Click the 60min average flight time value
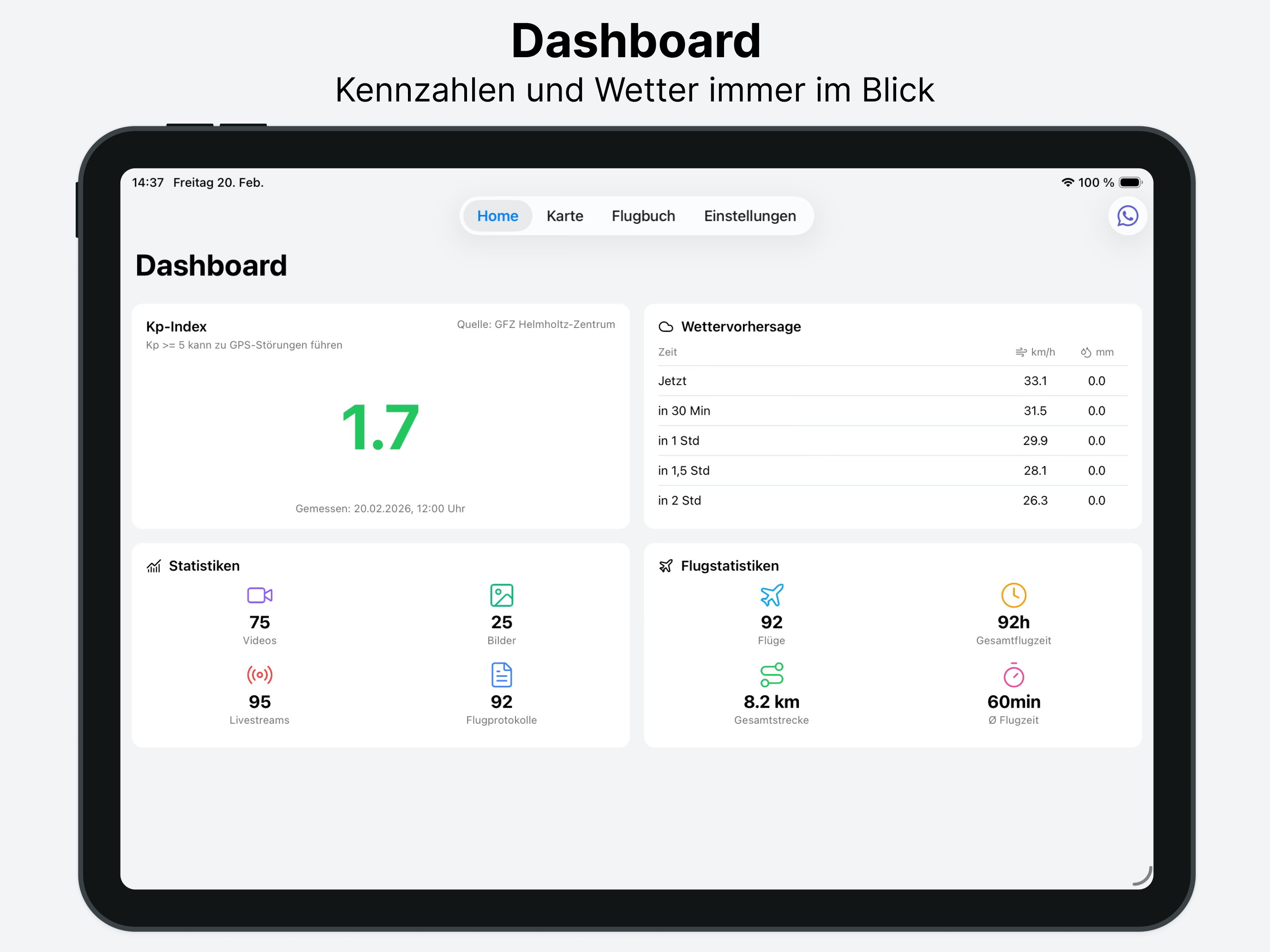 click(1013, 702)
